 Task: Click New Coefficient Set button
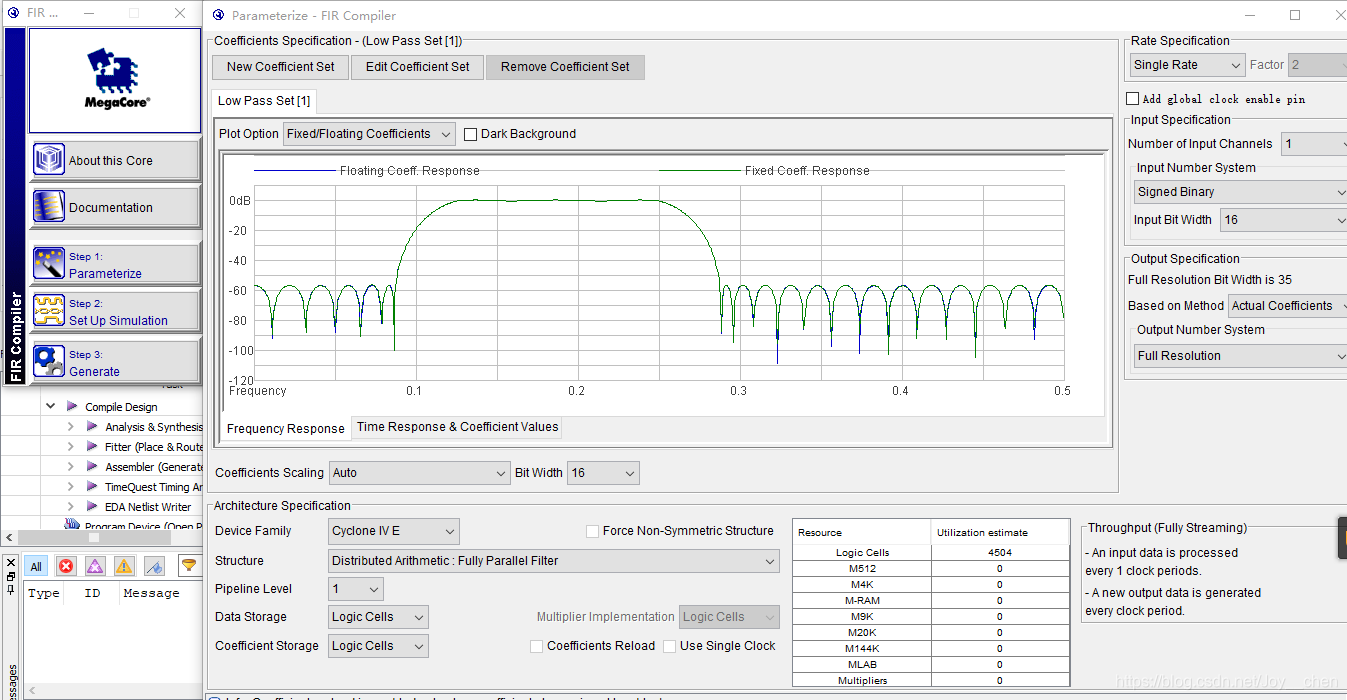click(x=281, y=67)
